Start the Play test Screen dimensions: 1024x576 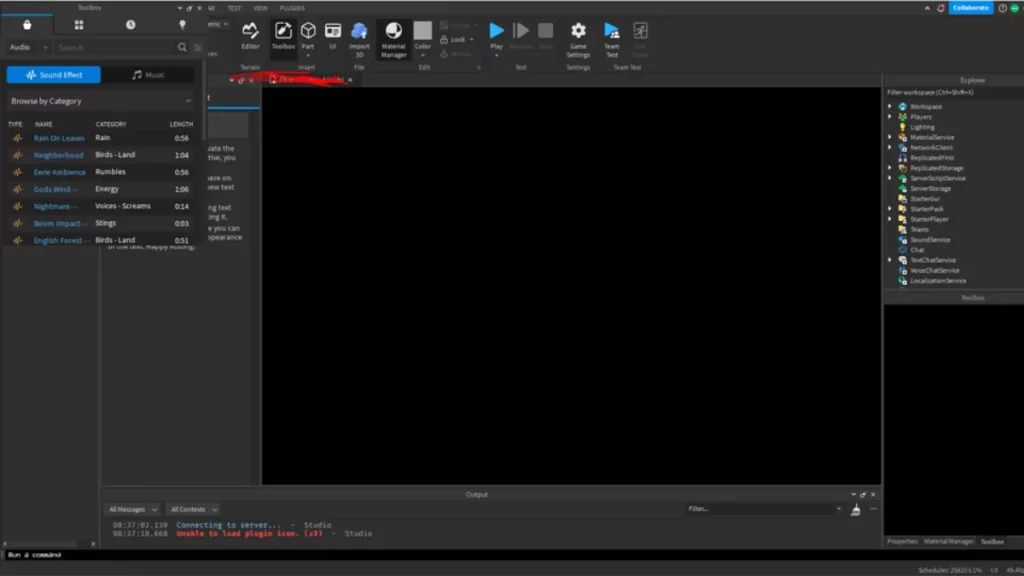point(496,36)
